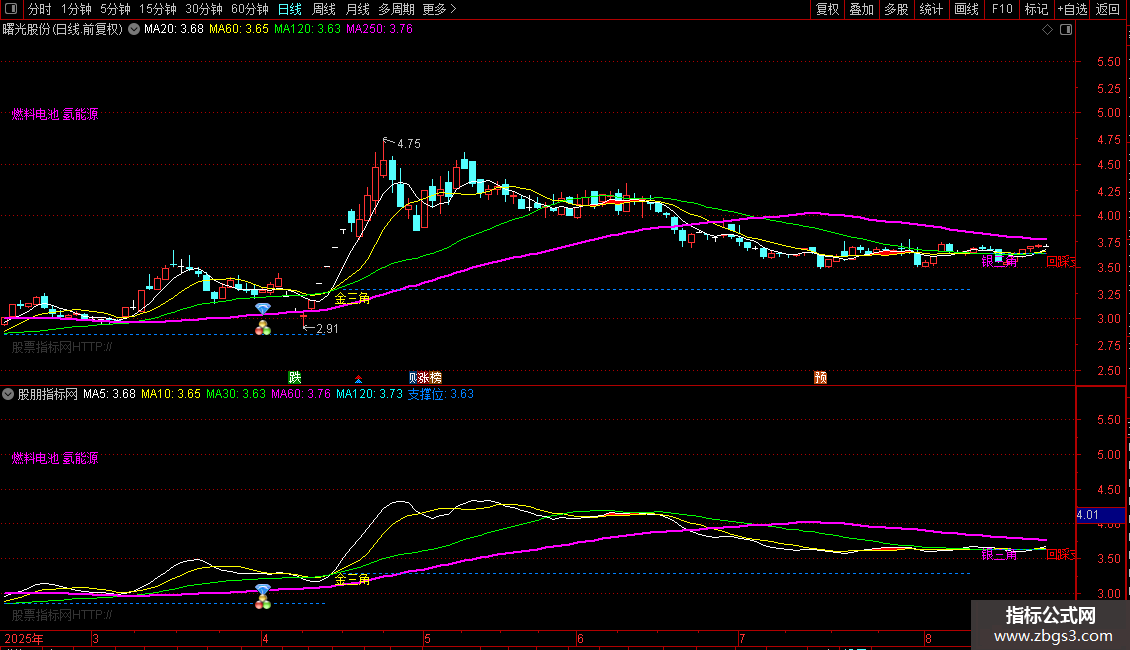Click the 4.75 high price label

tap(409, 143)
